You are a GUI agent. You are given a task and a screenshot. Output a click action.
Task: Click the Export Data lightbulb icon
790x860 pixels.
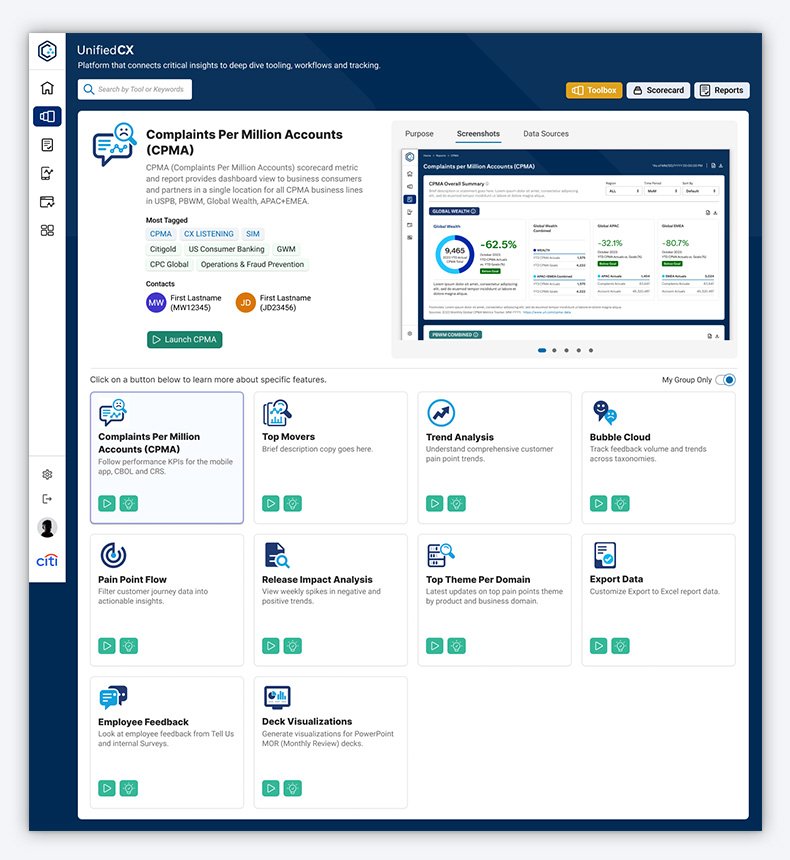pyautogui.click(x=620, y=646)
